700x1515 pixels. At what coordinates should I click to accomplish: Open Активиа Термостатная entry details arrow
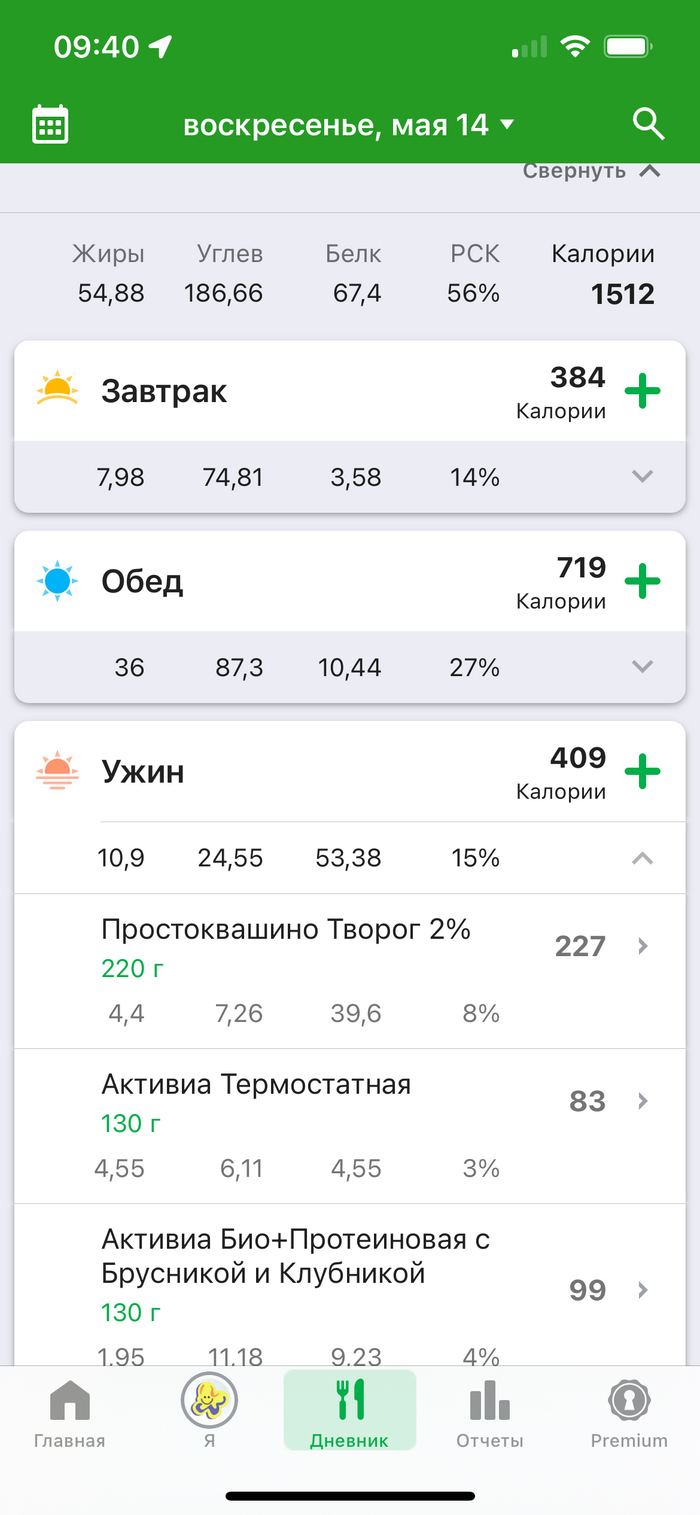(x=643, y=1101)
